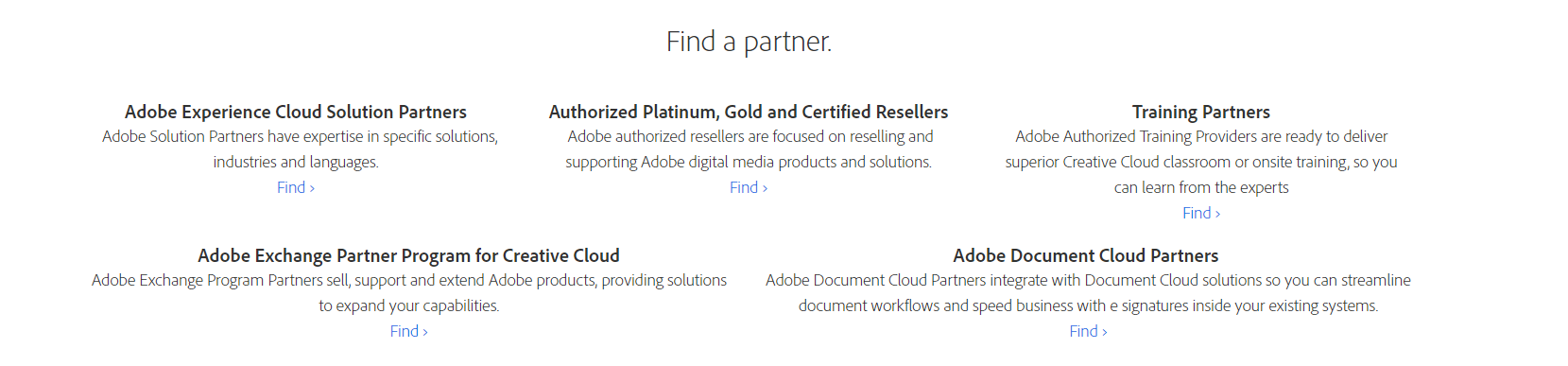Select the Authorized Platinum, Gold and Certified Resellers heading

(x=749, y=112)
